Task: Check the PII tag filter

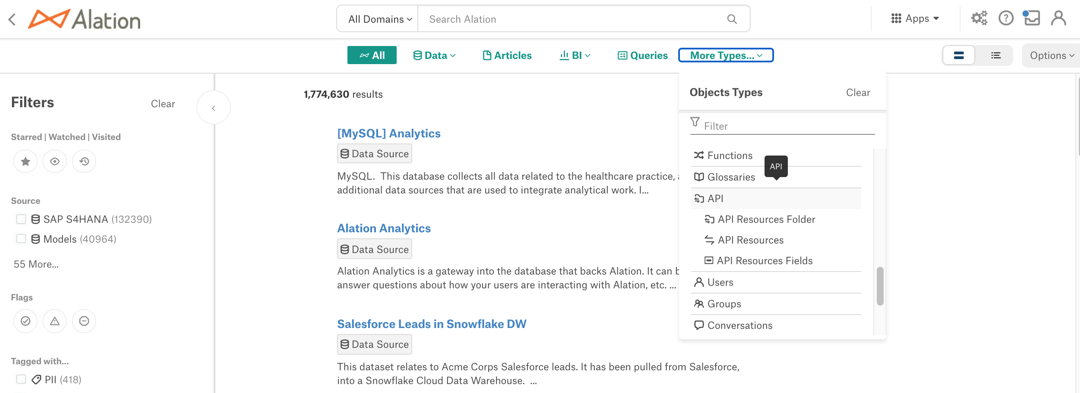Action: click(x=21, y=379)
